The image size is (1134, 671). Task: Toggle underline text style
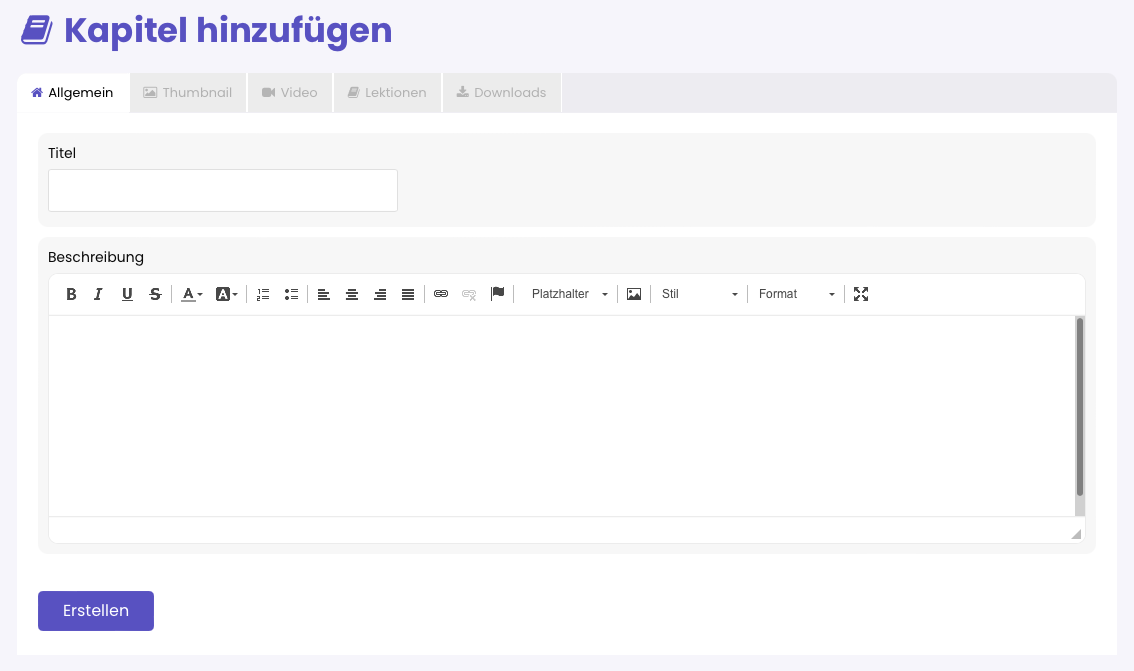(127, 294)
